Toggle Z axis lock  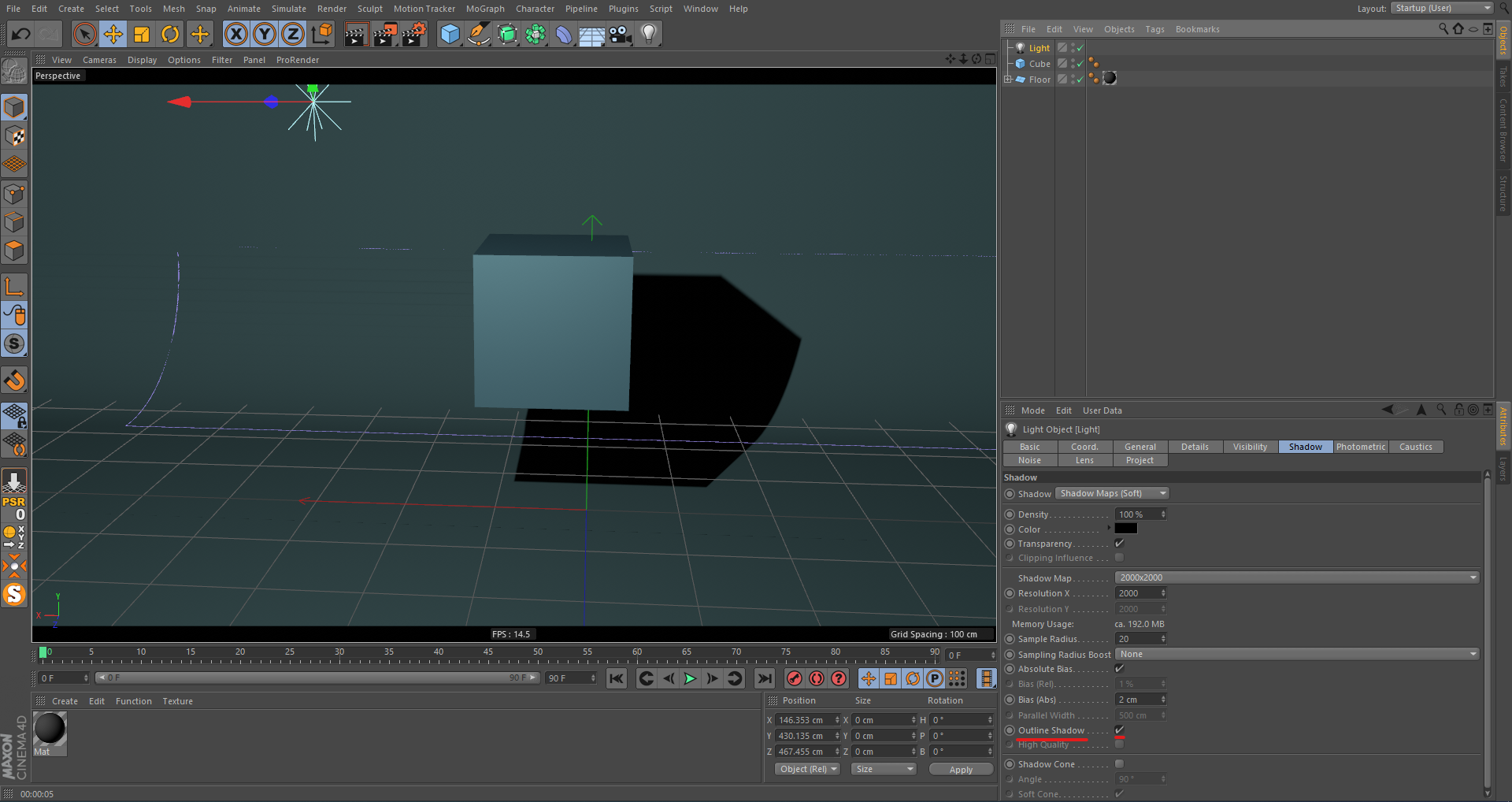point(293,34)
